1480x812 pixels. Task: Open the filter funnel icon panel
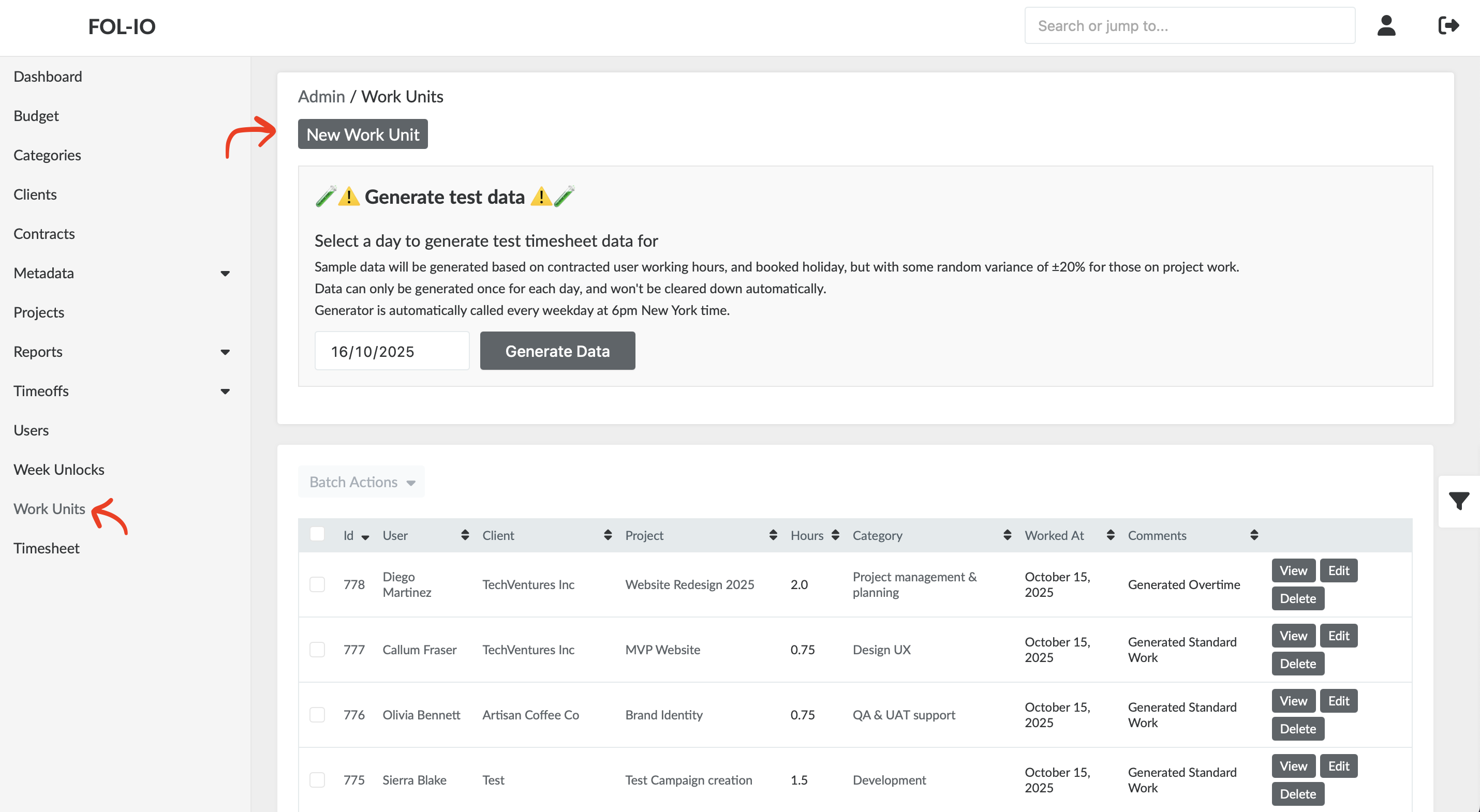[x=1458, y=501]
